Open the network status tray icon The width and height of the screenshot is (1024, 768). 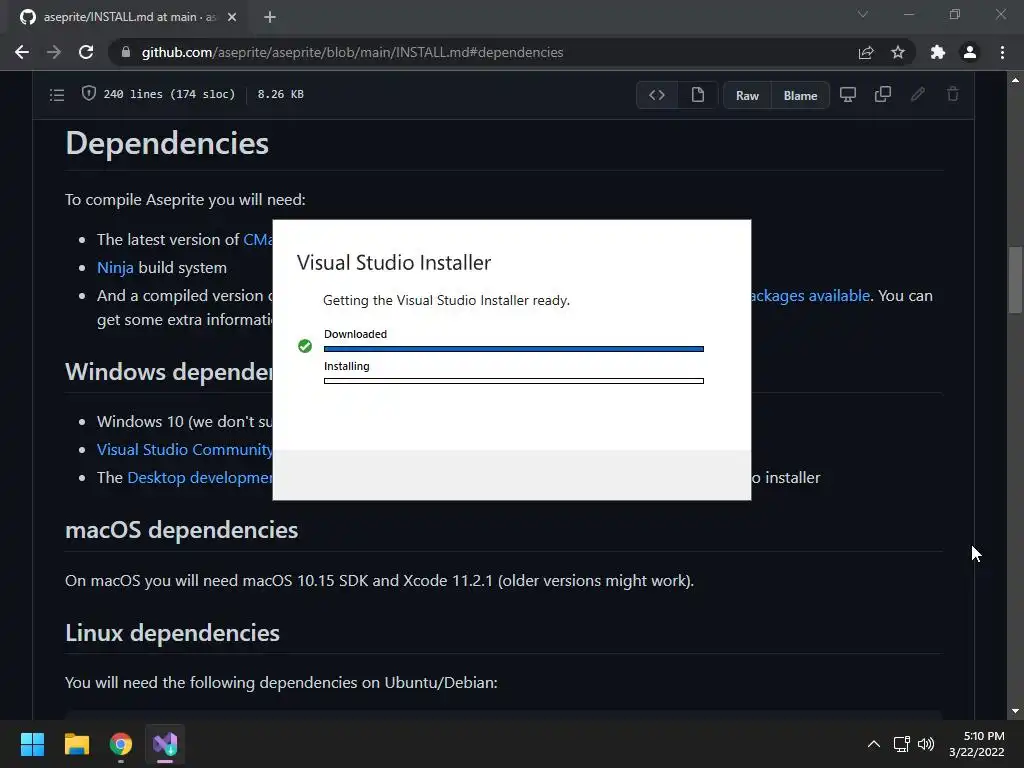902,744
